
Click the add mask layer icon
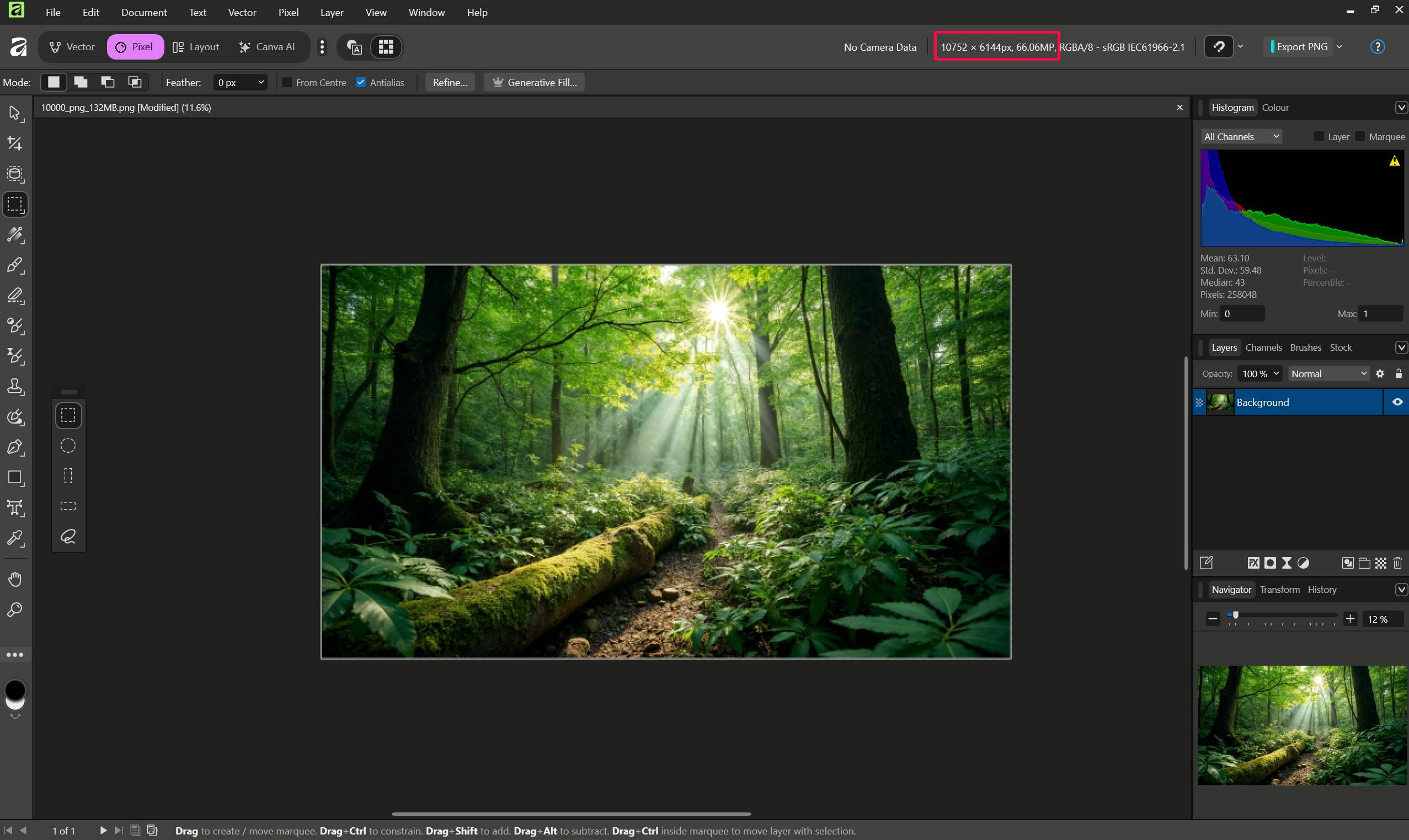[x=1270, y=563]
